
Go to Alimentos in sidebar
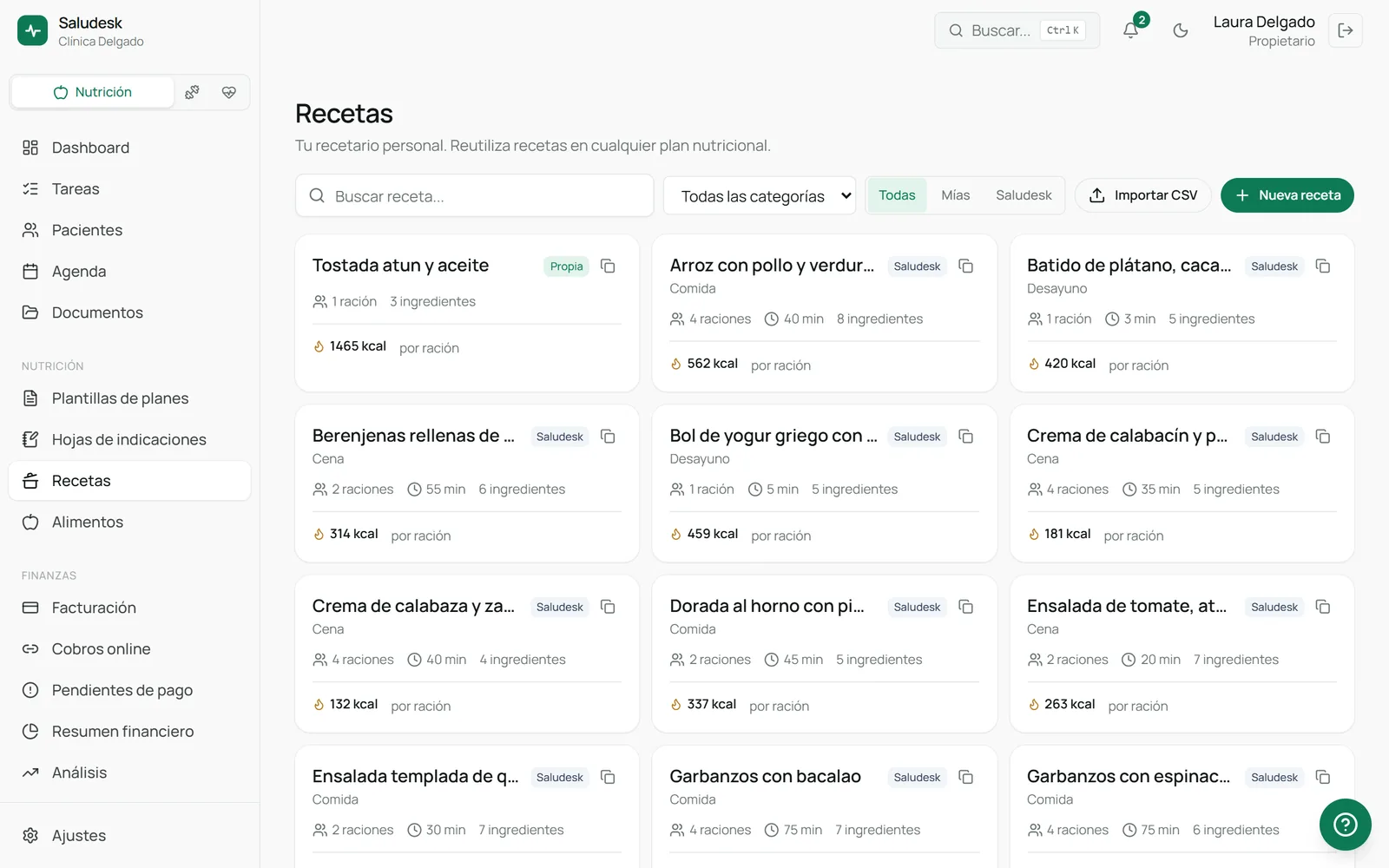pyautogui.click(x=129, y=522)
